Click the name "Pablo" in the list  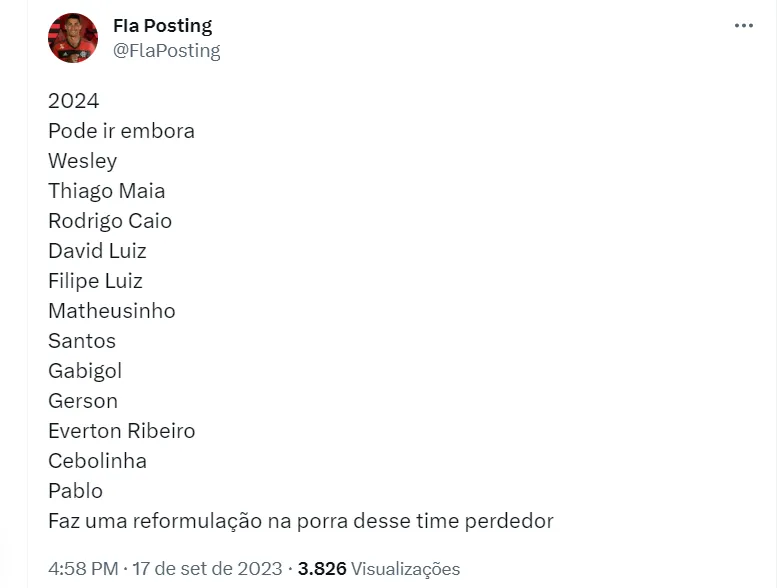pyautogui.click(x=75, y=491)
